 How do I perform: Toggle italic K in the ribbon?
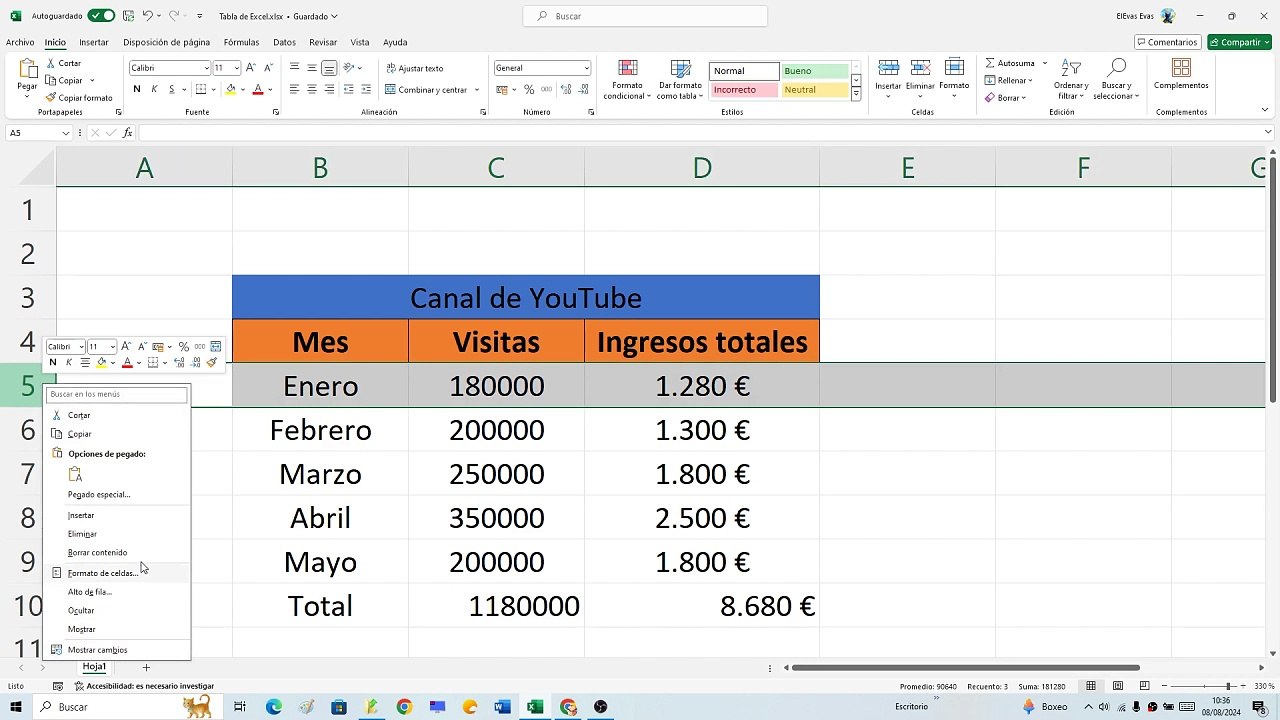(x=154, y=89)
